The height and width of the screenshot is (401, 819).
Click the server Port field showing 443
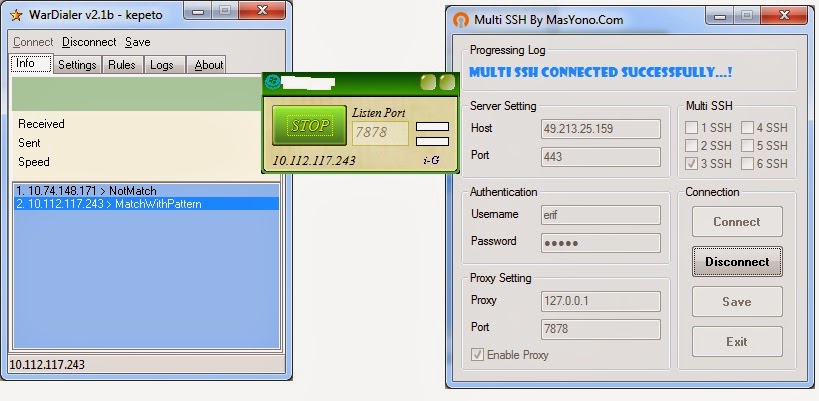pos(601,157)
